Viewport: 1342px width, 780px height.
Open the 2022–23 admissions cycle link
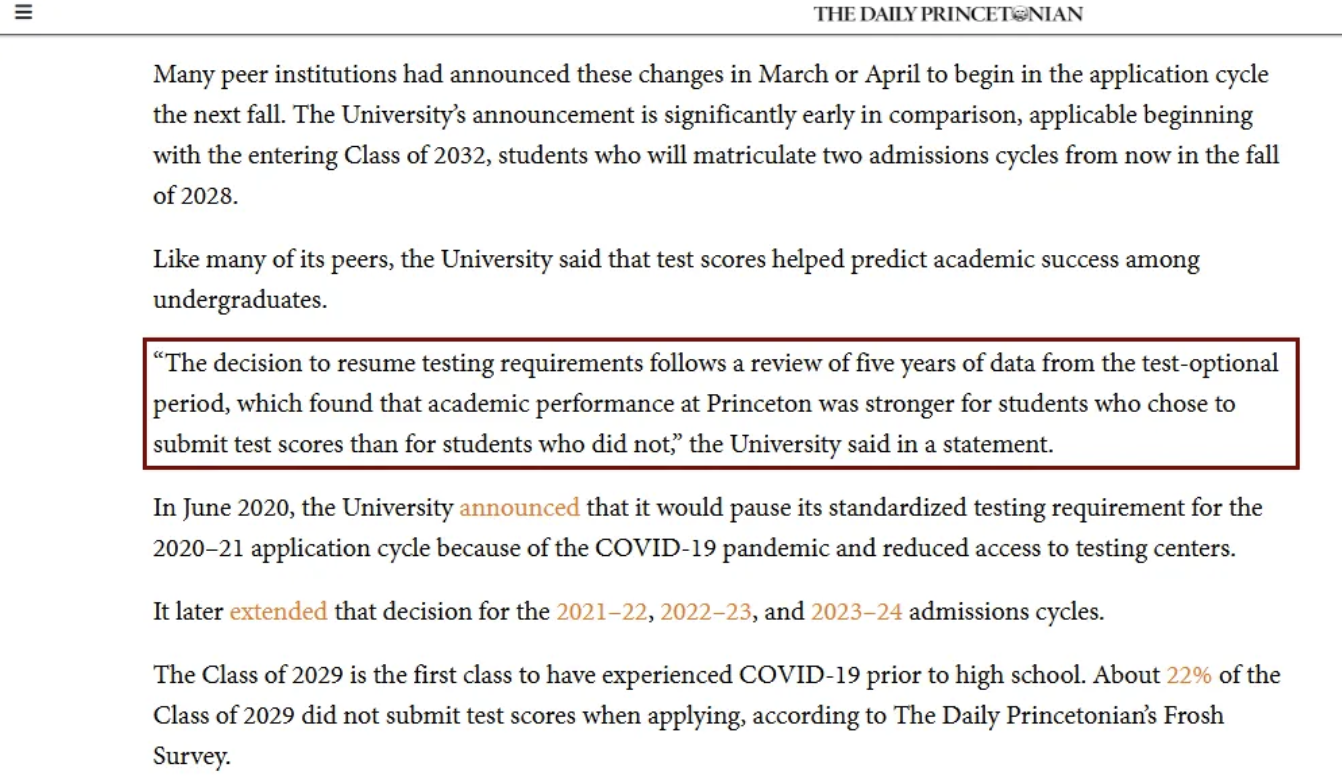coord(706,611)
